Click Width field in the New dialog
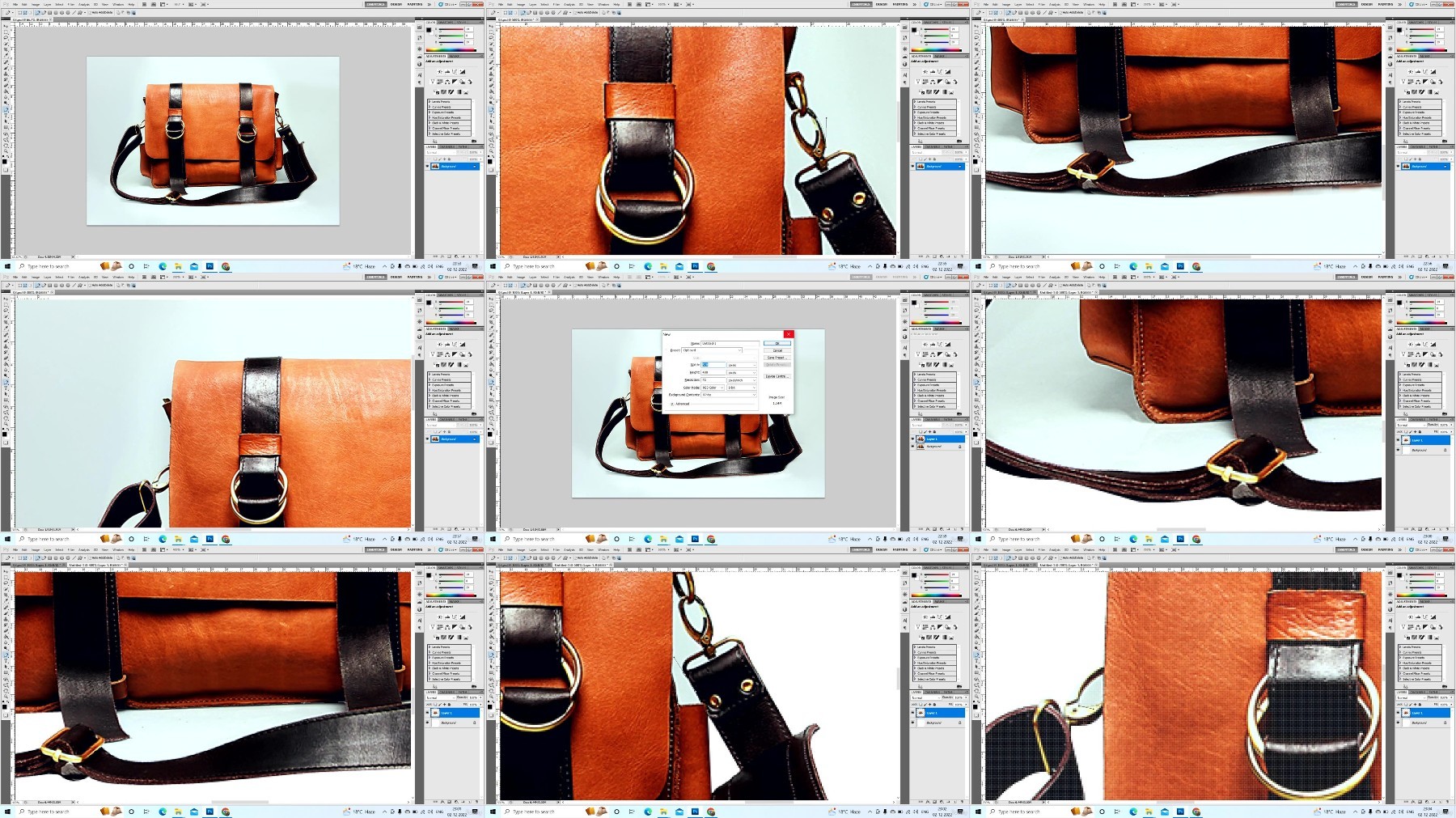 click(713, 365)
